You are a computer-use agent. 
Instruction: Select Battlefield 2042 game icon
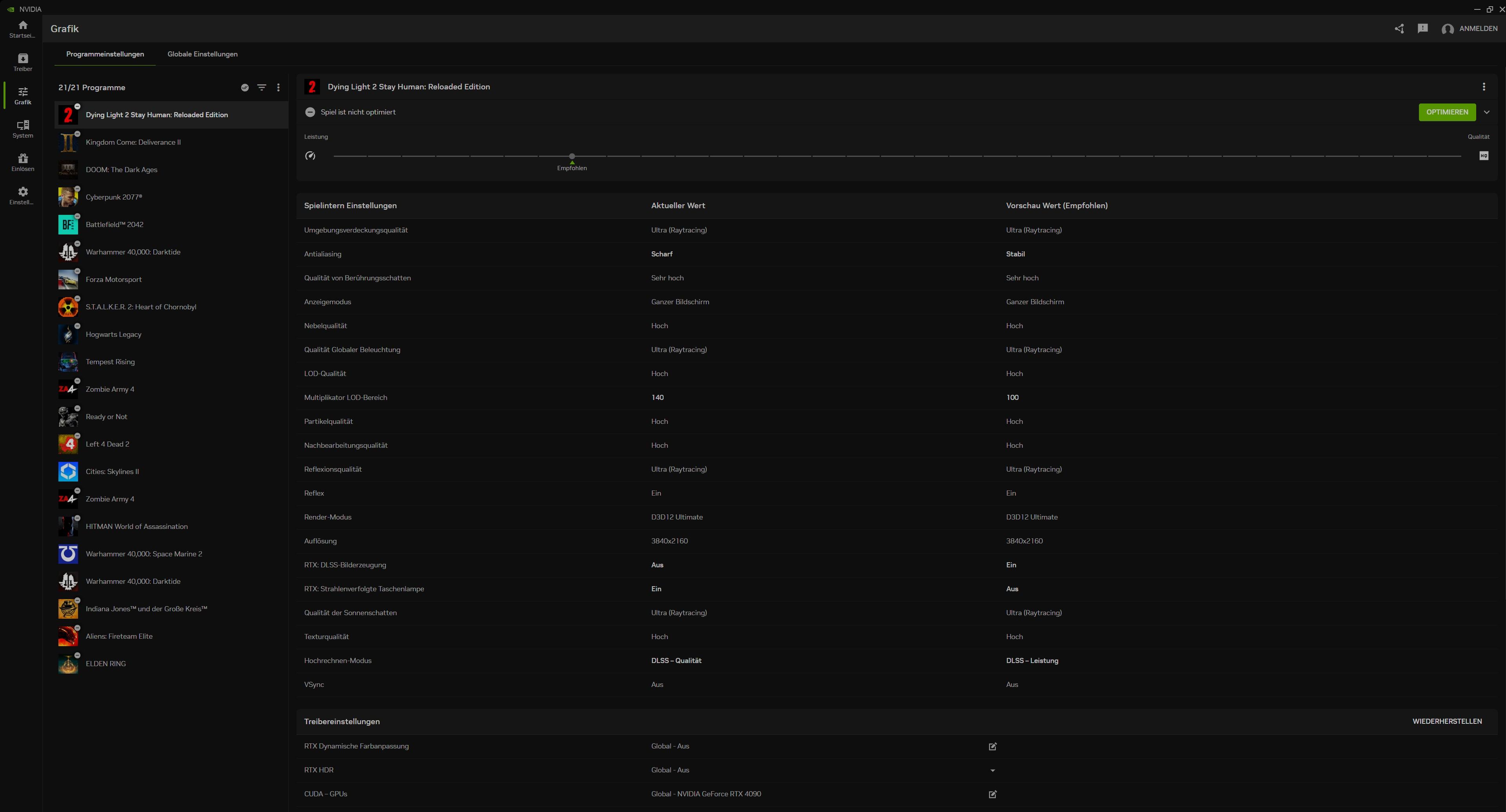point(68,225)
